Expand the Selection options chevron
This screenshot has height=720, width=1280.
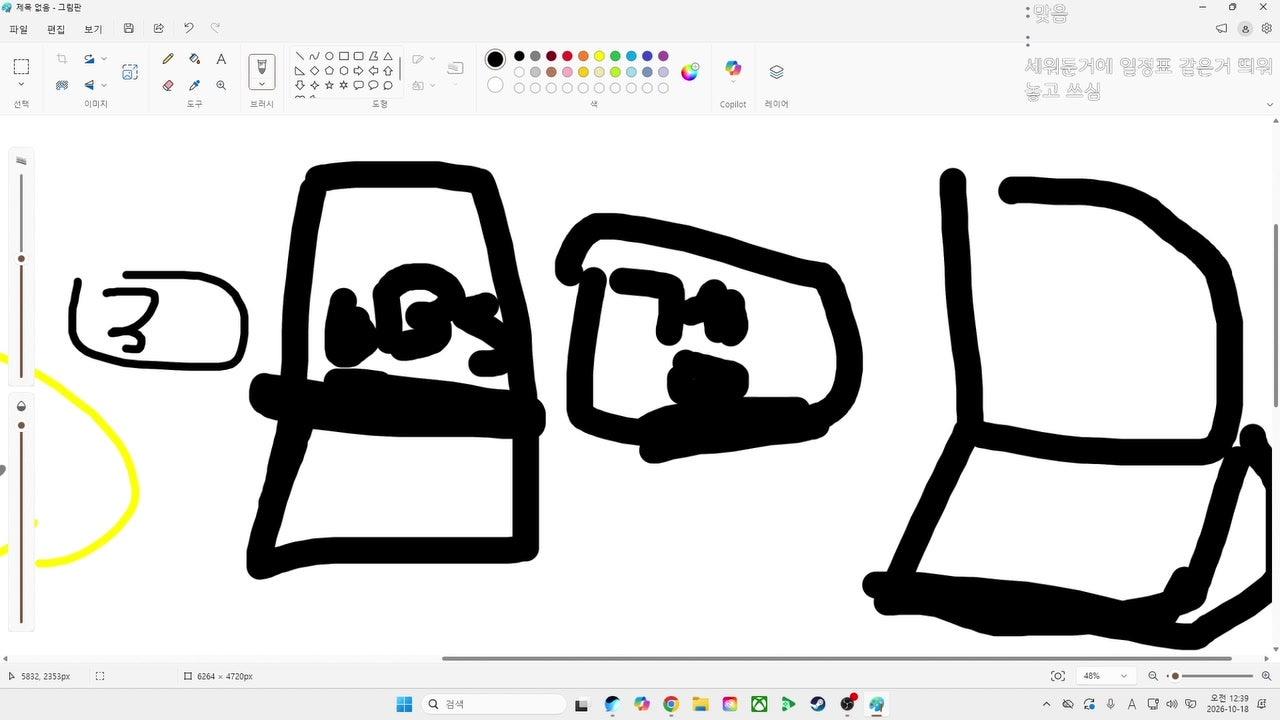click(x=21, y=85)
